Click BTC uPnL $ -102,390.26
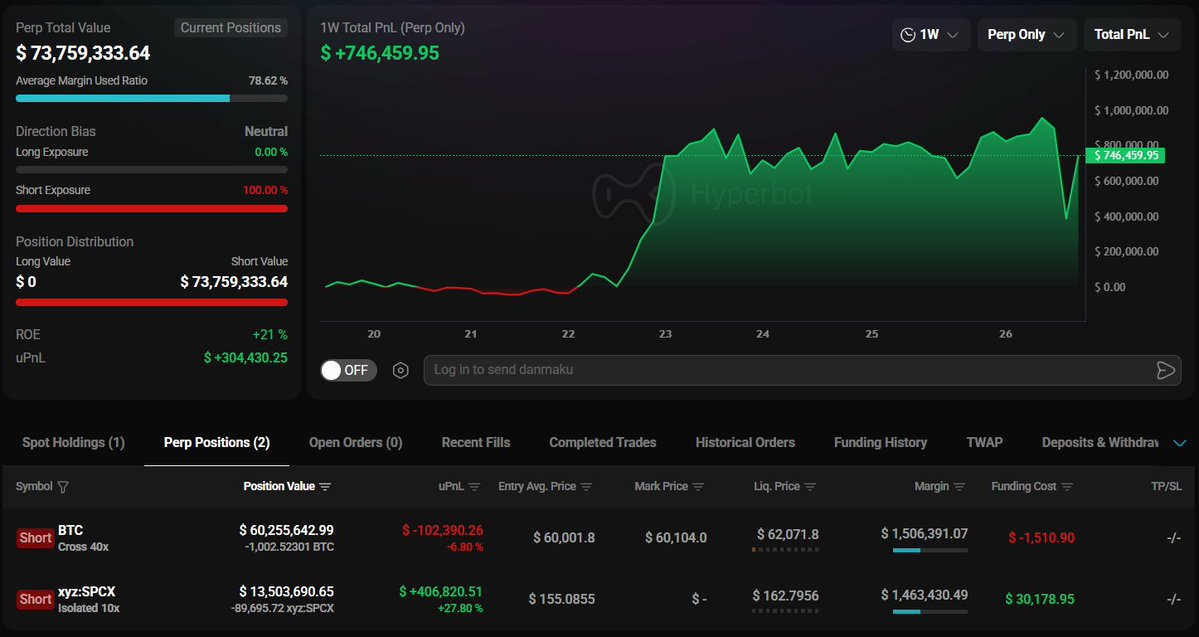 click(x=443, y=530)
